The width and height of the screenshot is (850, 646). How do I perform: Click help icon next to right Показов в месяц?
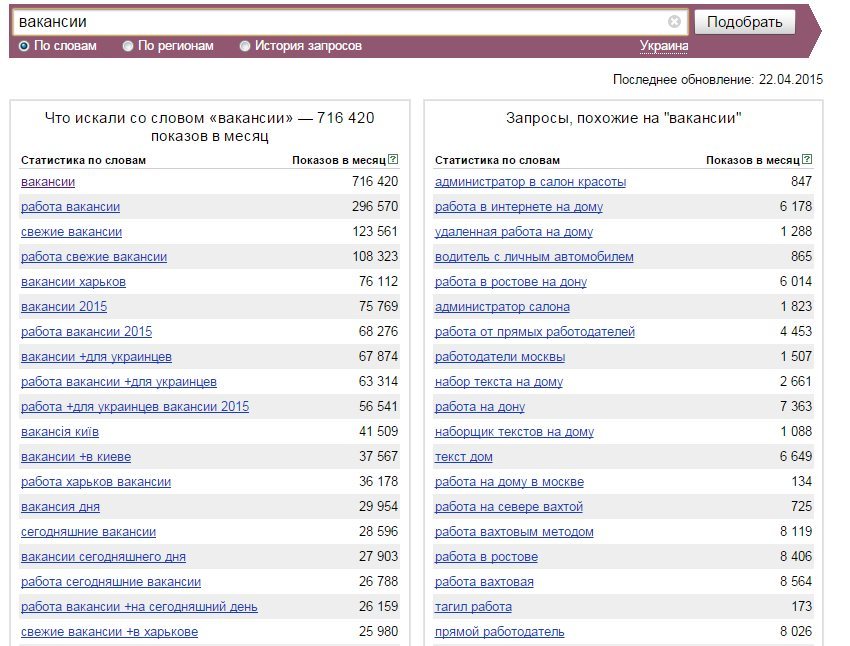click(807, 159)
